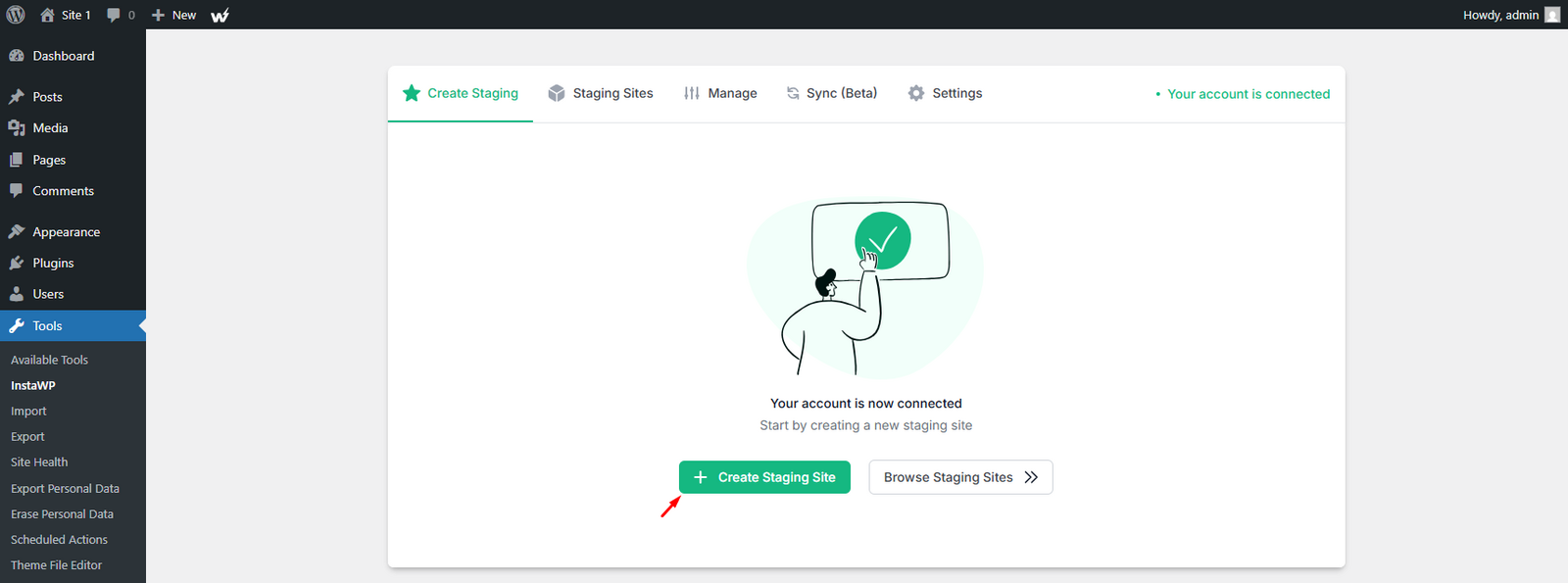Image resolution: width=1568 pixels, height=583 pixels.
Task: Click the comments bubble icon in admin bar
Action: [114, 15]
